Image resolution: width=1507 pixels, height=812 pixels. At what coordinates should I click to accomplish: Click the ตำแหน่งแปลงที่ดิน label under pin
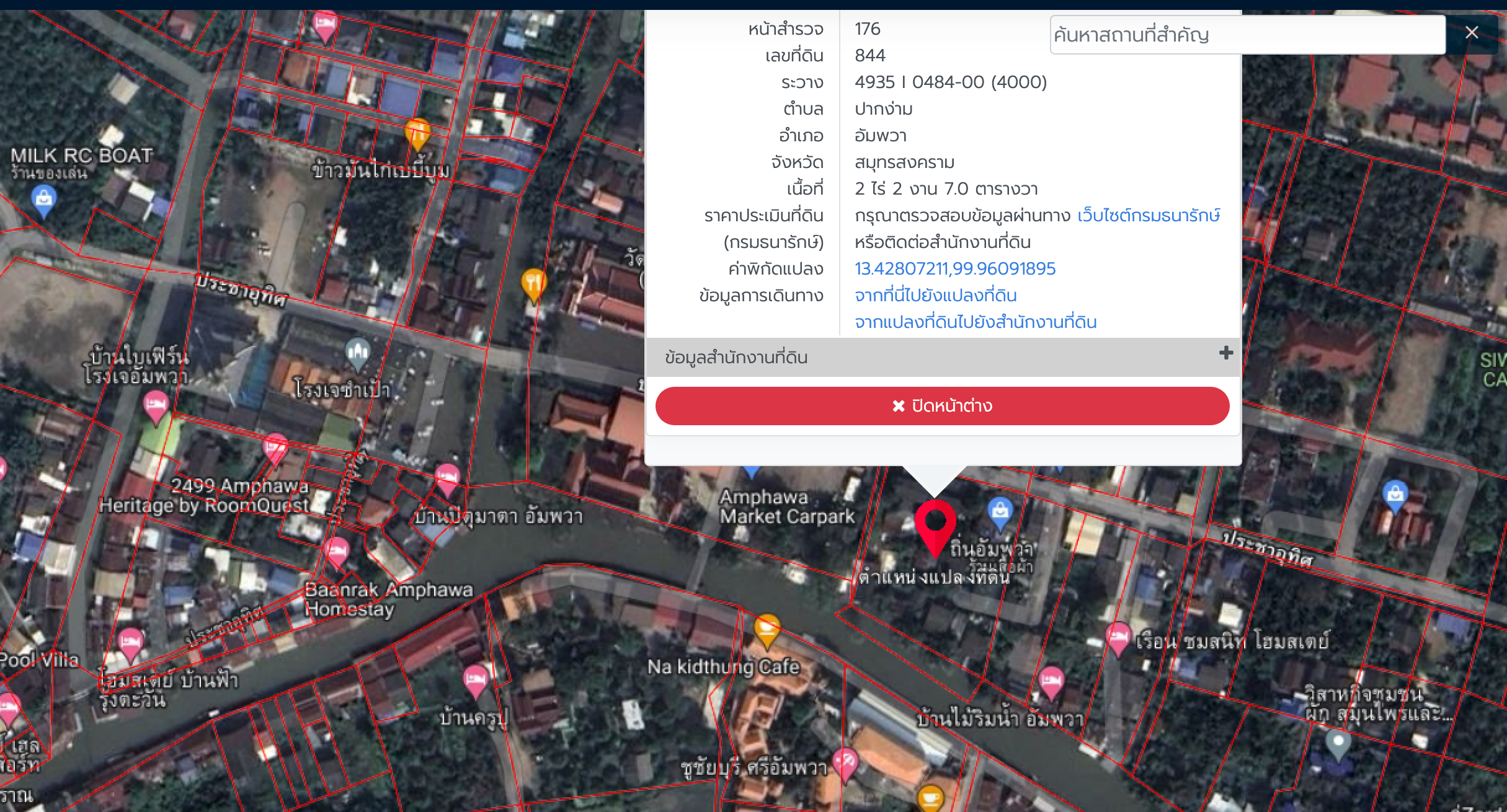coord(935,577)
